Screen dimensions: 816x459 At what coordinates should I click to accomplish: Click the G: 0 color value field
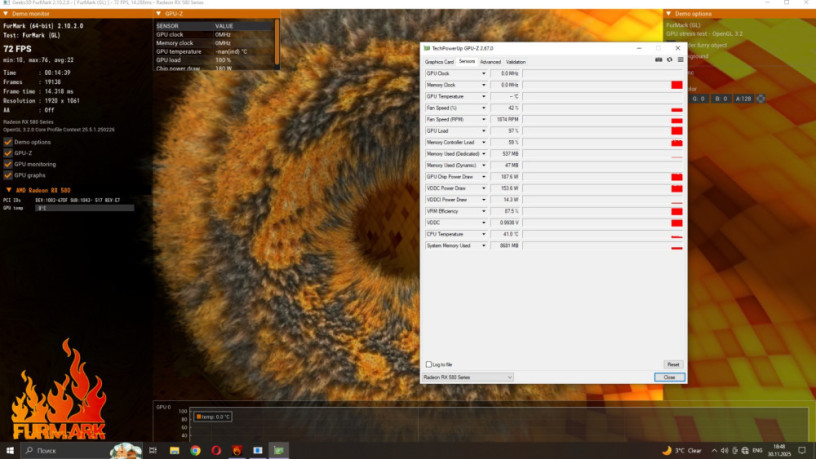698,98
